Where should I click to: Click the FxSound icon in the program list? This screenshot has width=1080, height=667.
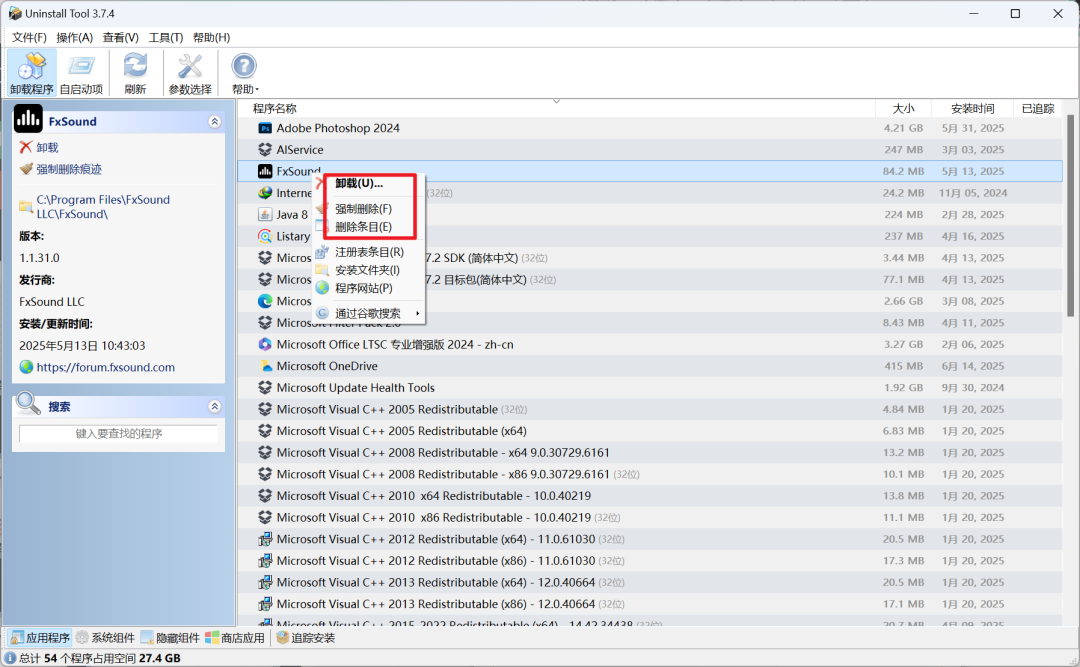[264, 171]
